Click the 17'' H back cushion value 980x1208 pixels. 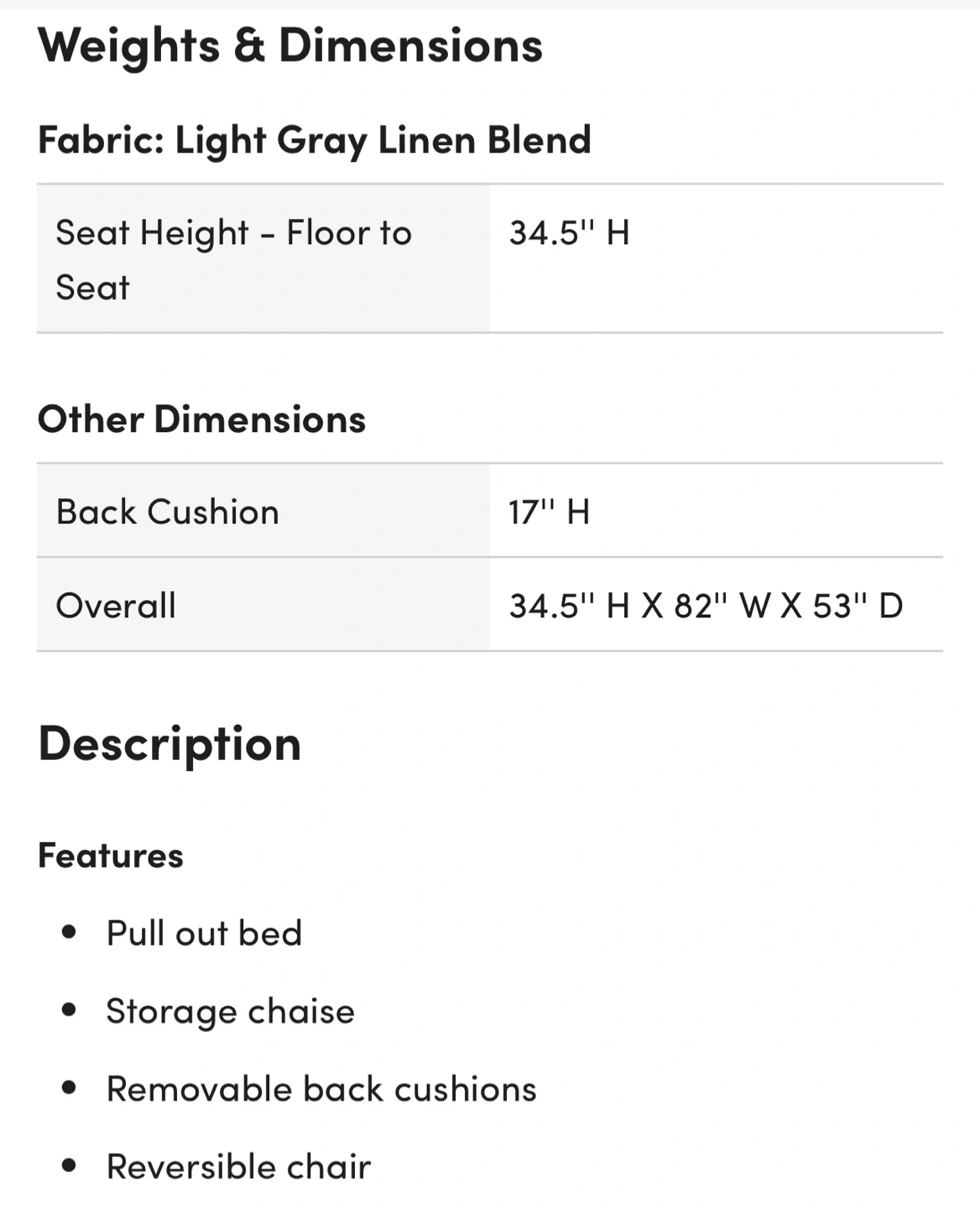(x=549, y=512)
